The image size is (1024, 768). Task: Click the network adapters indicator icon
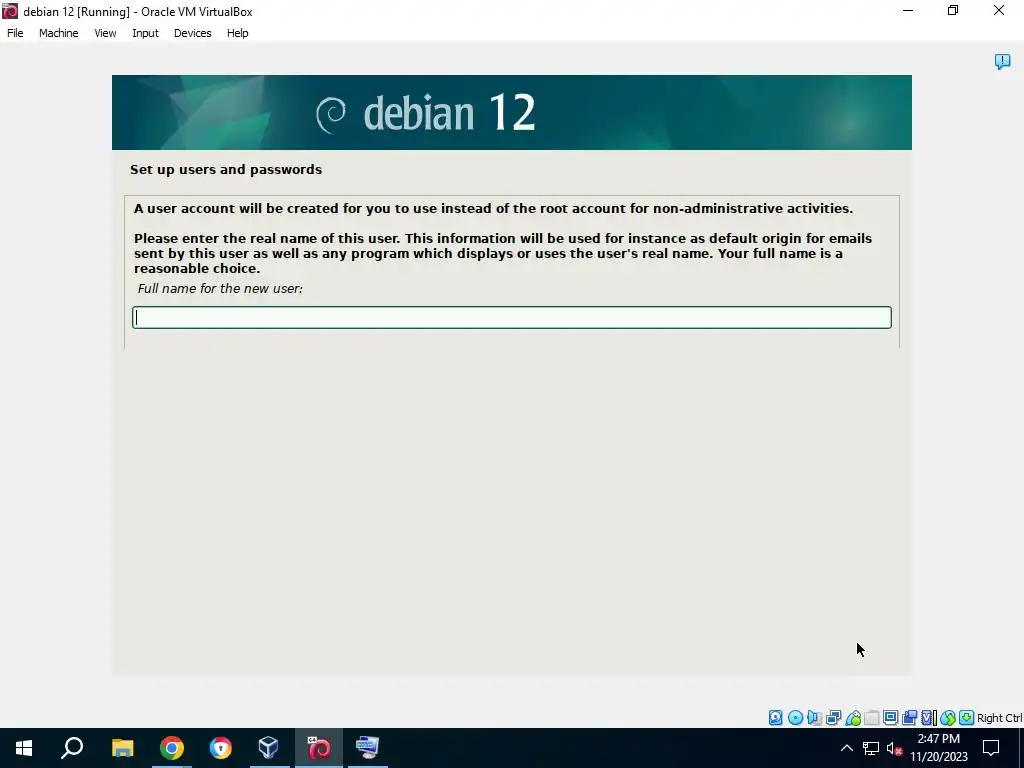tap(833, 718)
